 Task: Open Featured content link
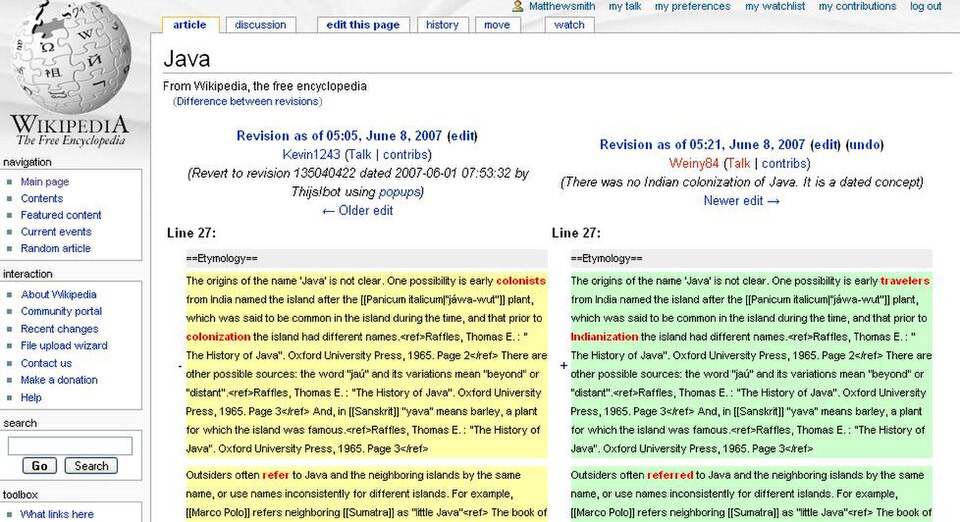pyautogui.click(x=61, y=215)
